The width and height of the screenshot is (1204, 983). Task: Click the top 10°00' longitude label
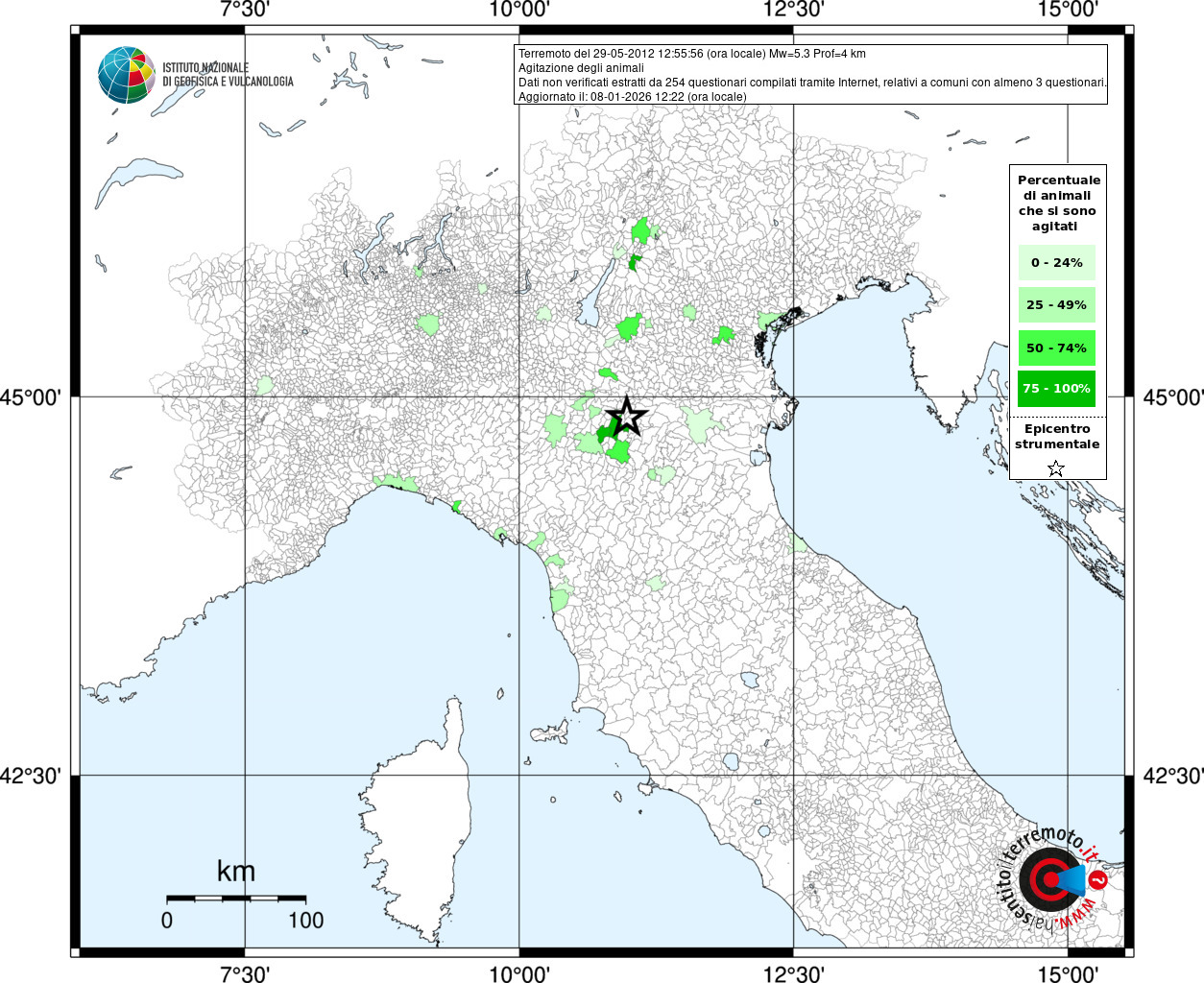pyautogui.click(x=519, y=10)
